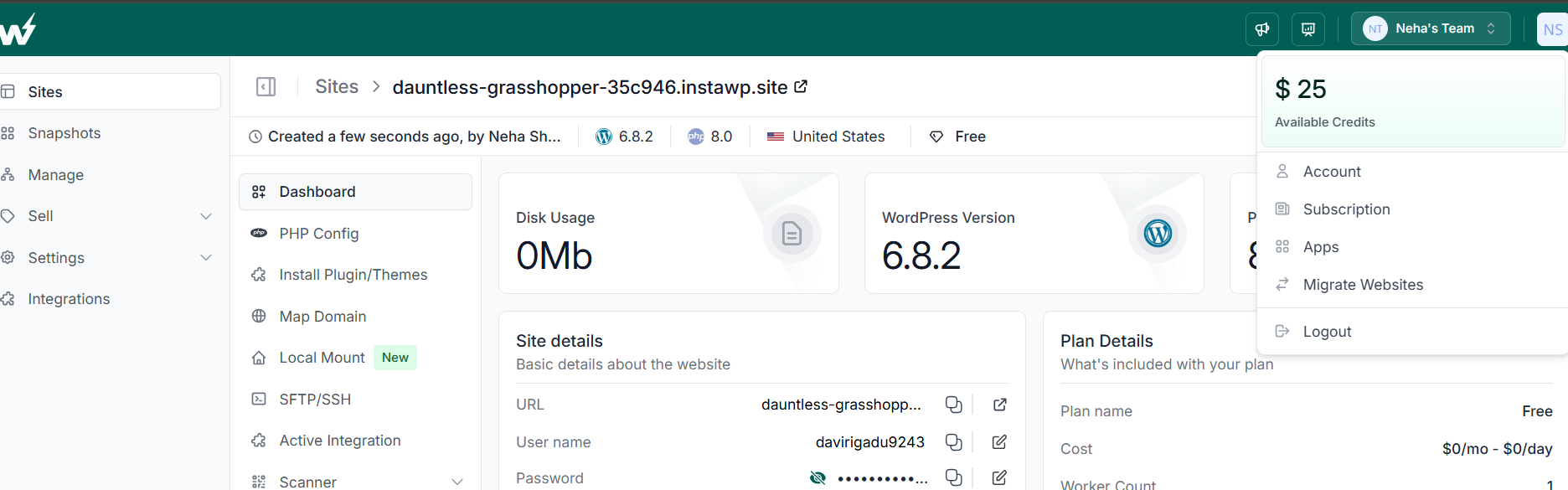Screen dimensions: 1568x490
Task: Open Account from the profile menu
Action: [1332, 172]
